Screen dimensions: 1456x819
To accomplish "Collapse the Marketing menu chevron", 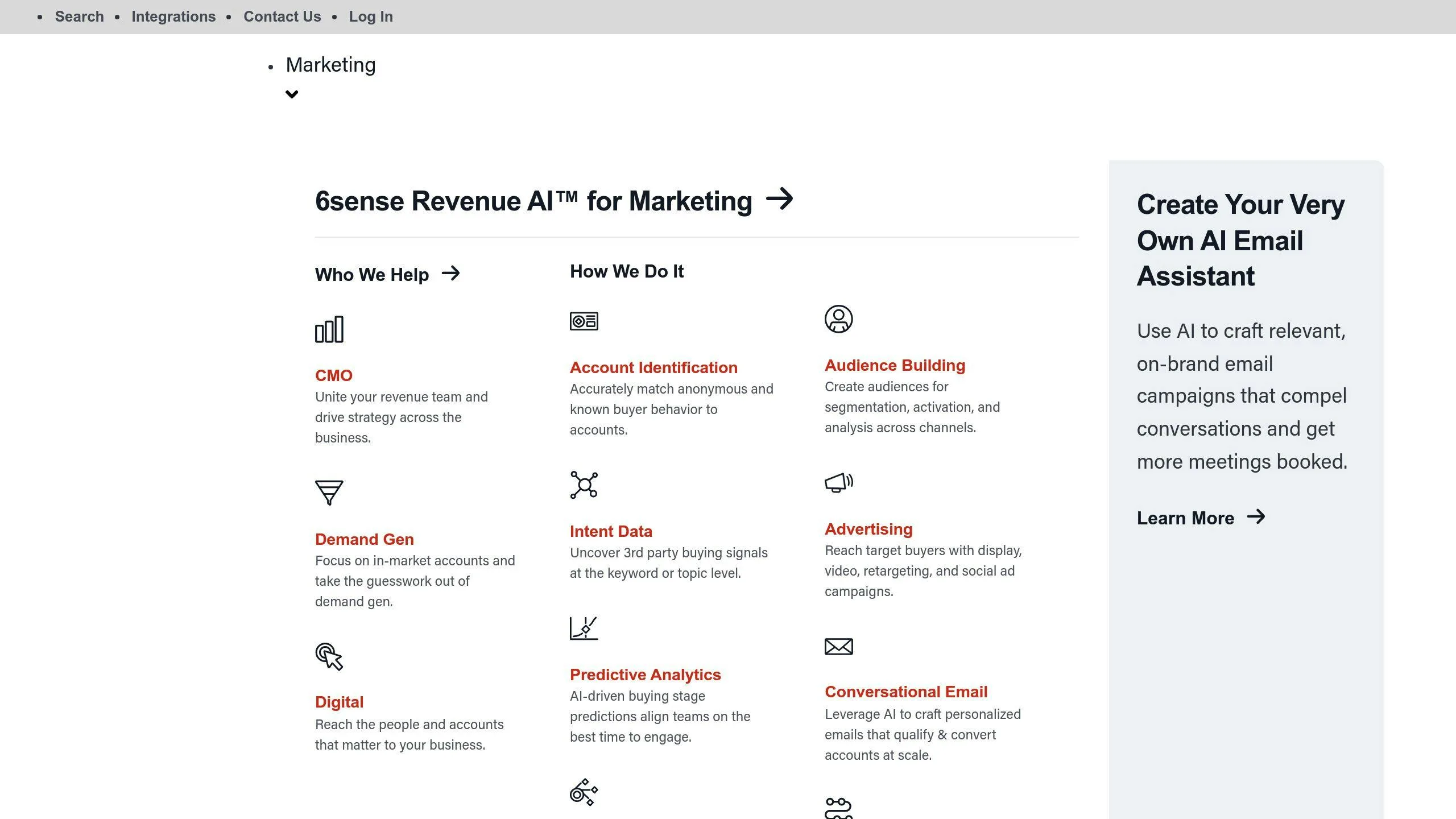I will pyautogui.click(x=292, y=94).
